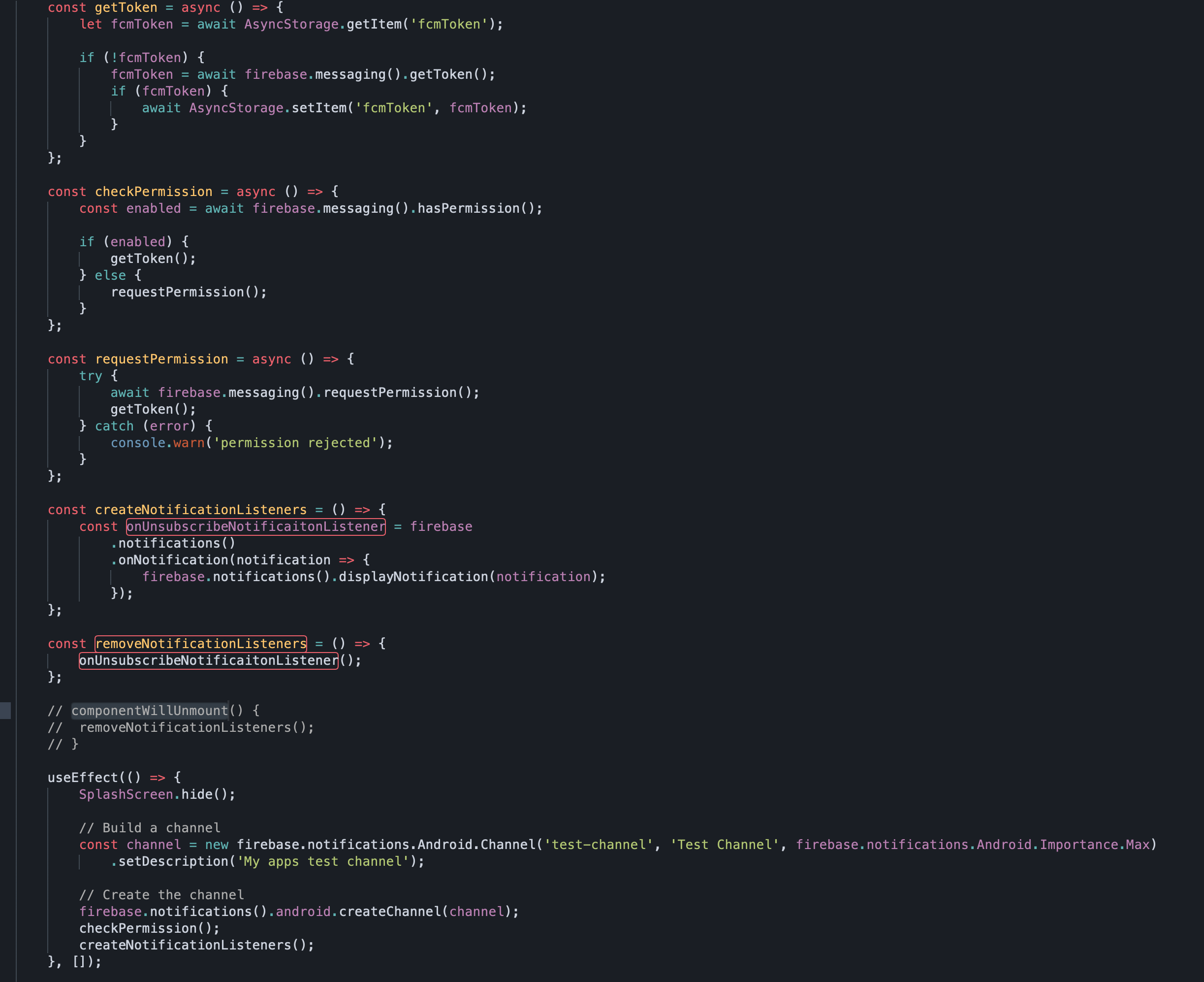Click commented removeNotificationListeners() line
1204x982 pixels.
tap(181, 728)
